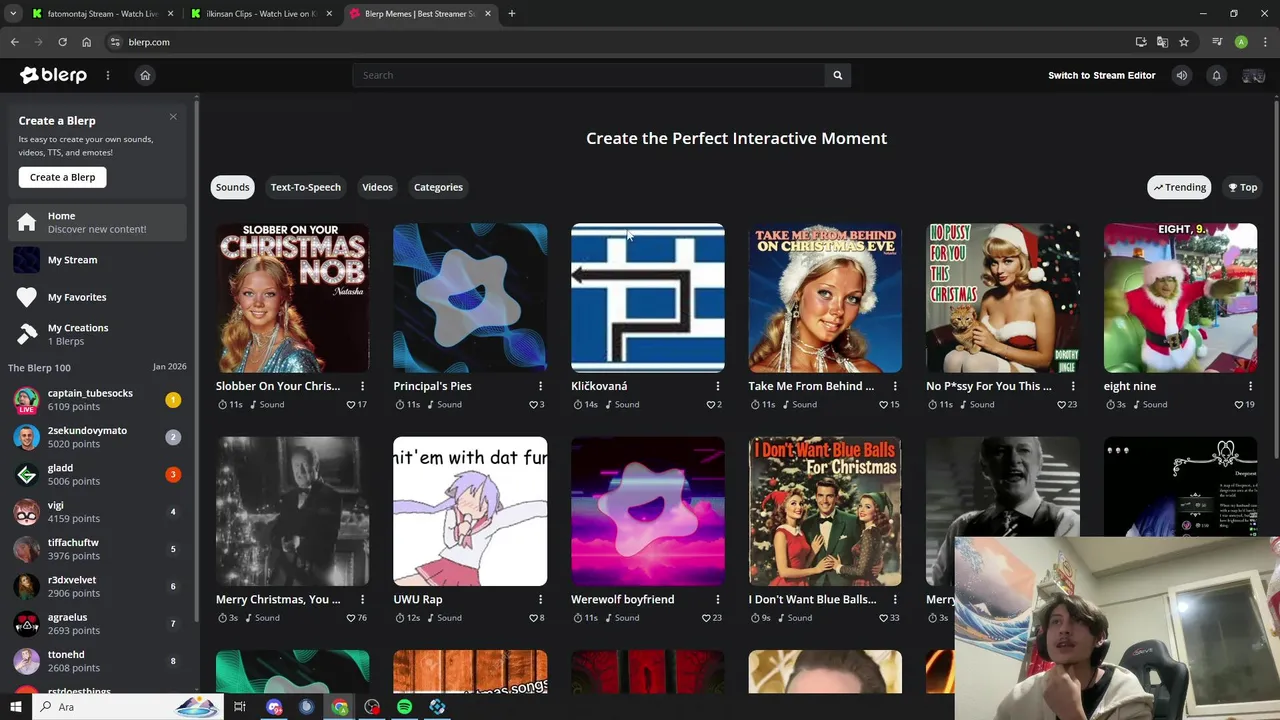The image size is (1280, 720).
Task: Go to Home Discover new content
Action: point(97,222)
